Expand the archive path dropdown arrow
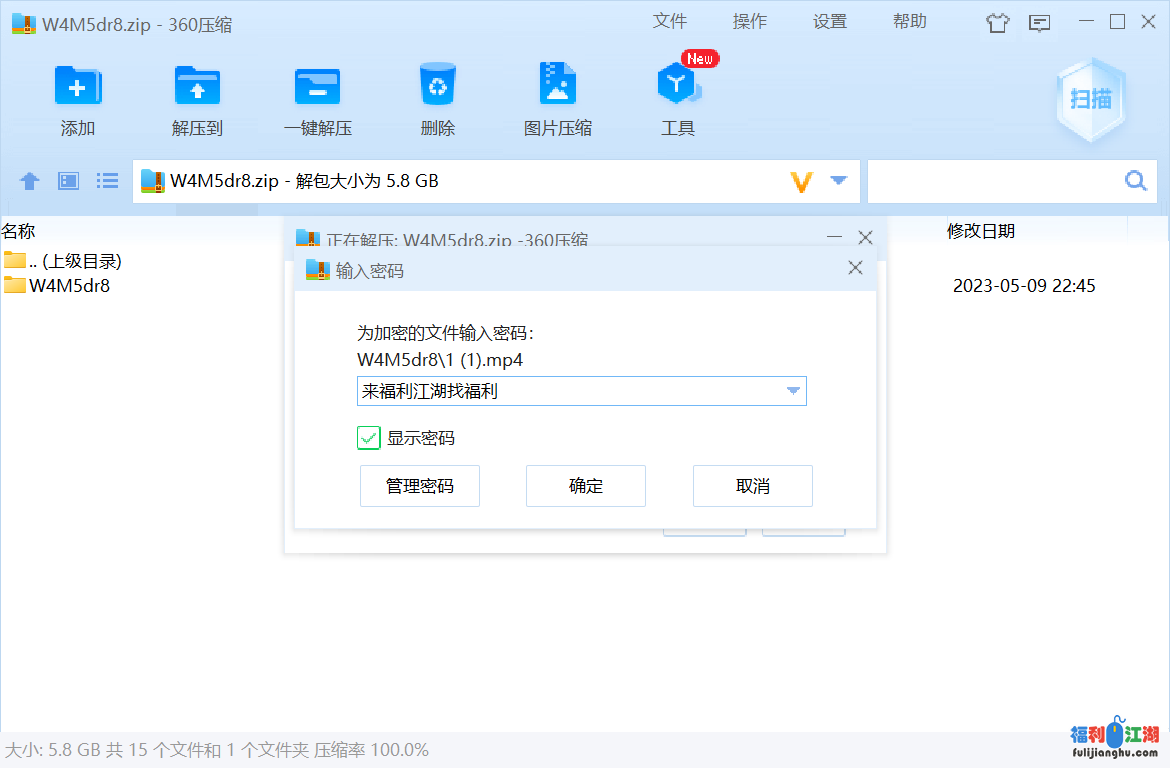The image size is (1170, 768). (839, 181)
